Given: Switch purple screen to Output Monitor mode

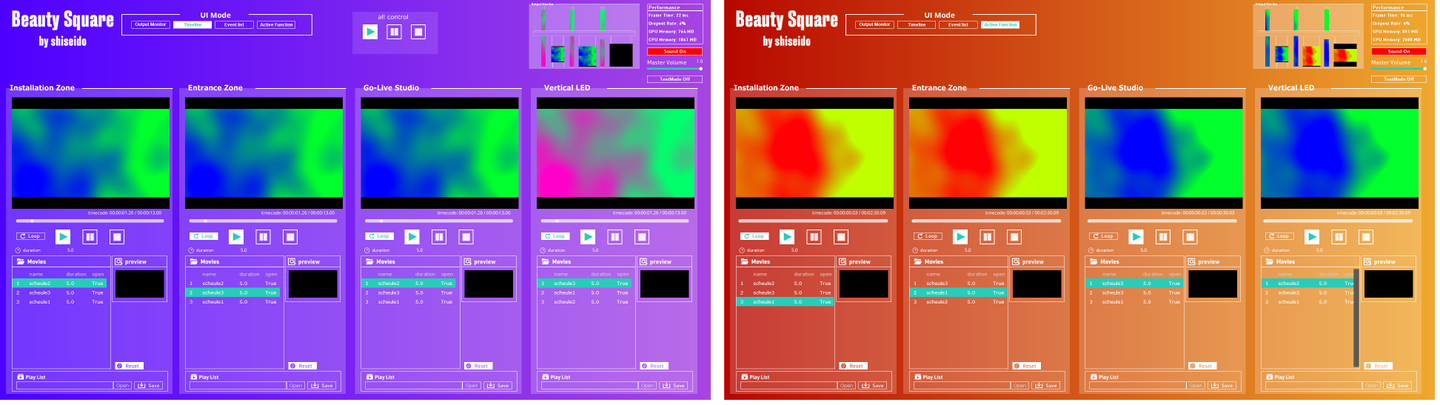Looking at the screenshot, I should (x=150, y=24).
